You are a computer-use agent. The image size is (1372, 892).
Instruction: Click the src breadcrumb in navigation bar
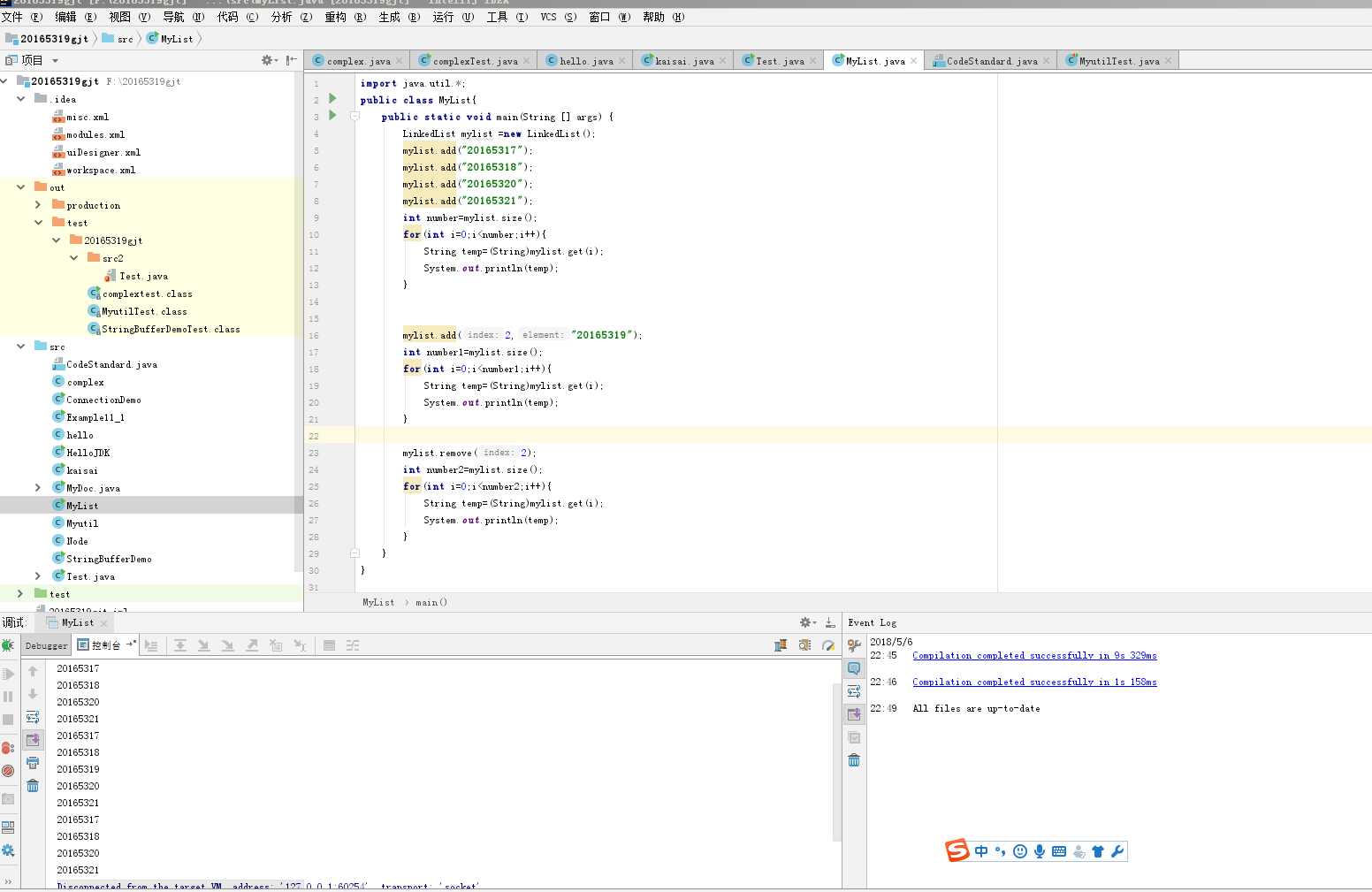[118, 39]
